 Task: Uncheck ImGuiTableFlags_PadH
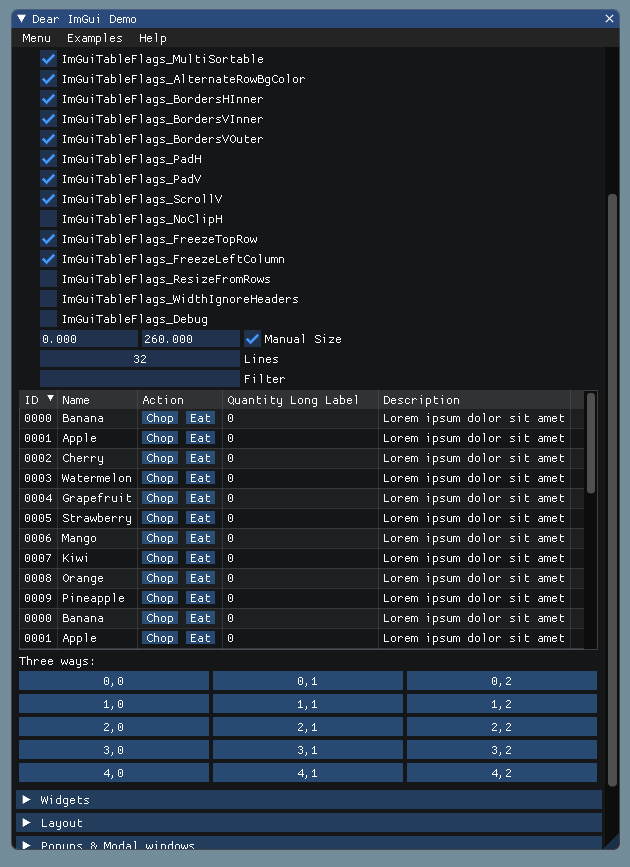click(x=49, y=159)
